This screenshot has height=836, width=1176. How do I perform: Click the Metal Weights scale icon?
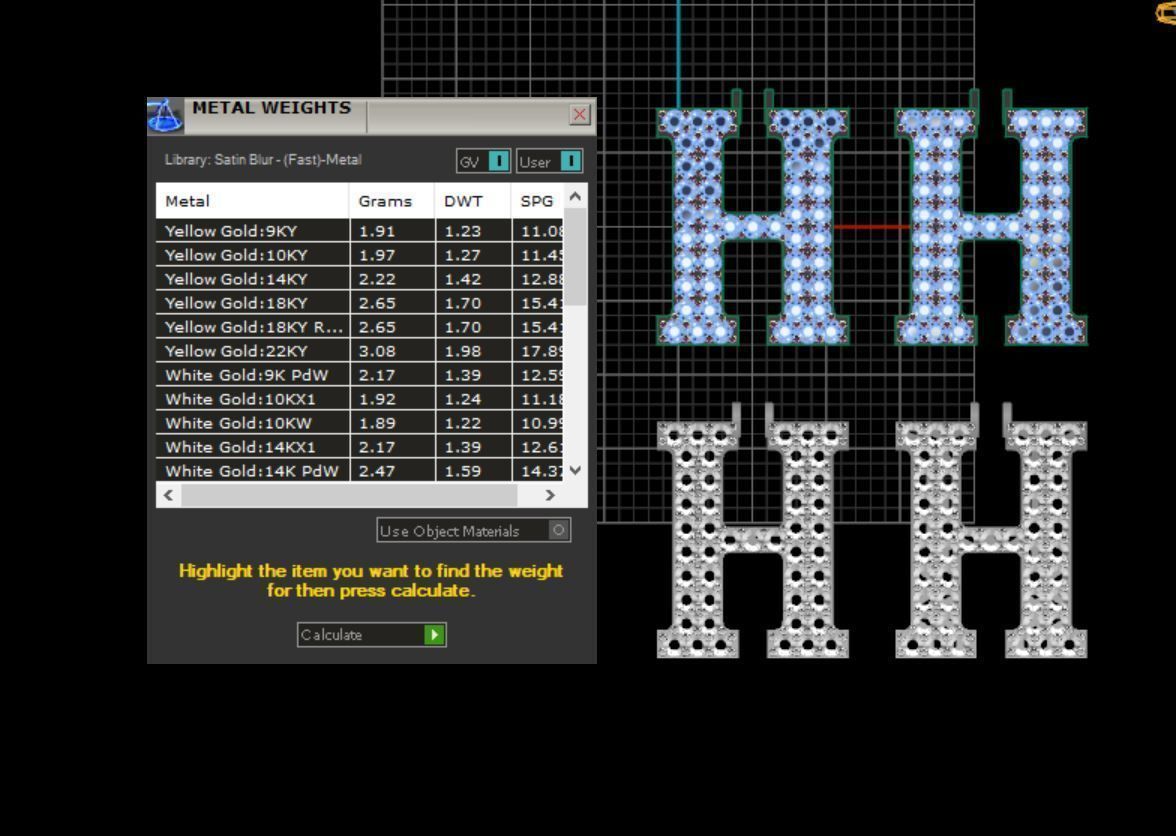(165, 116)
